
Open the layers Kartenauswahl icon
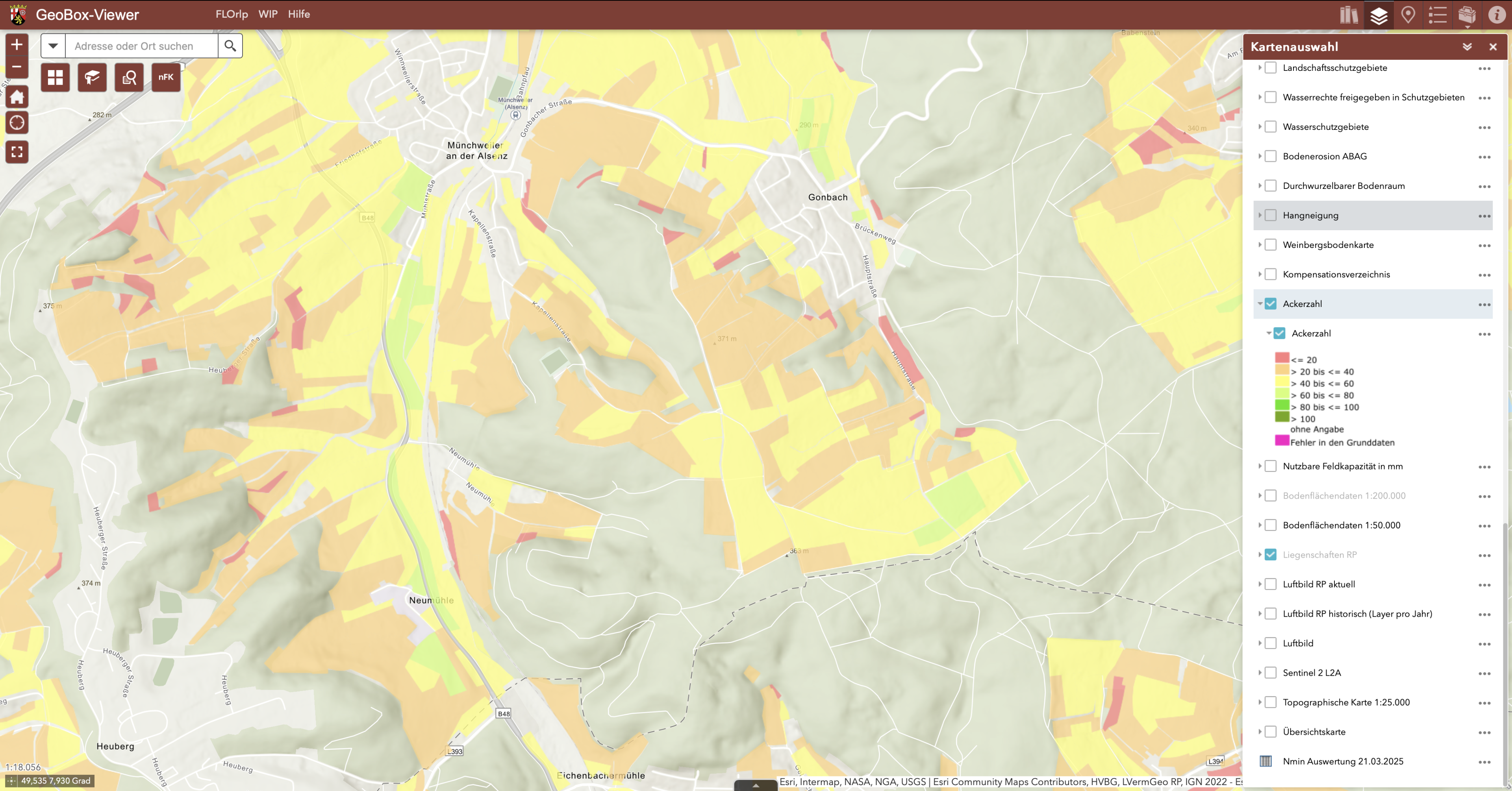point(1379,15)
